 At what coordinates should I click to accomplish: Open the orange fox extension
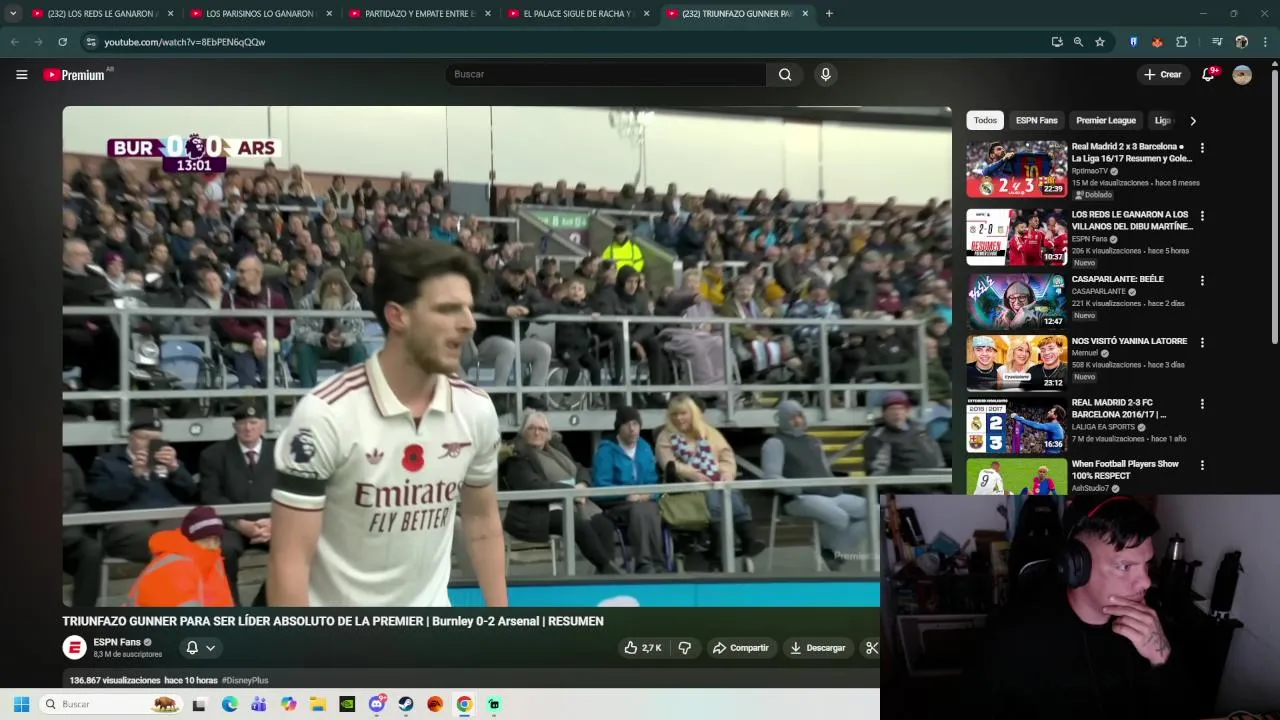click(x=1157, y=42)
